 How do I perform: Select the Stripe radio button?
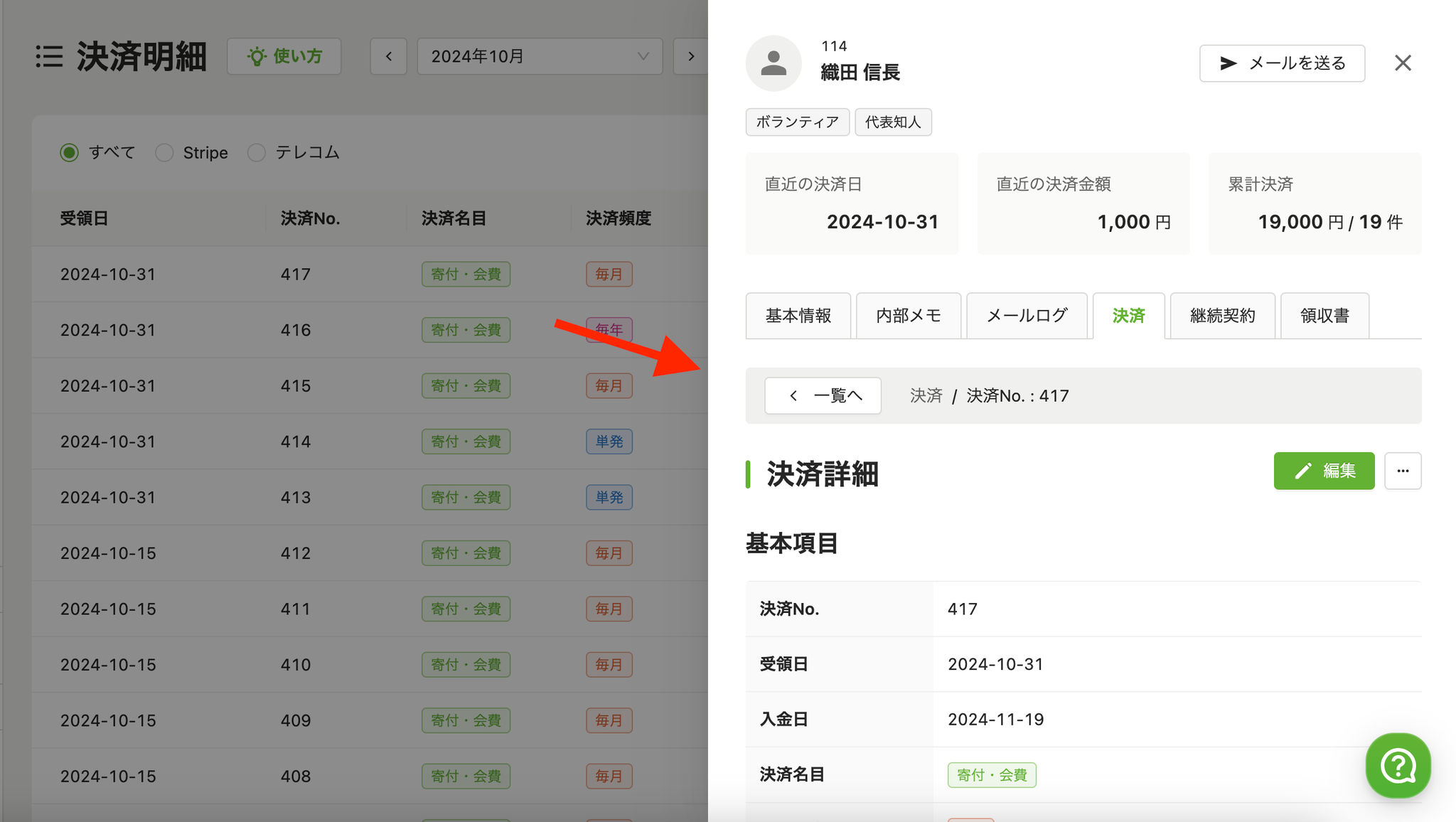click(164, 153)
